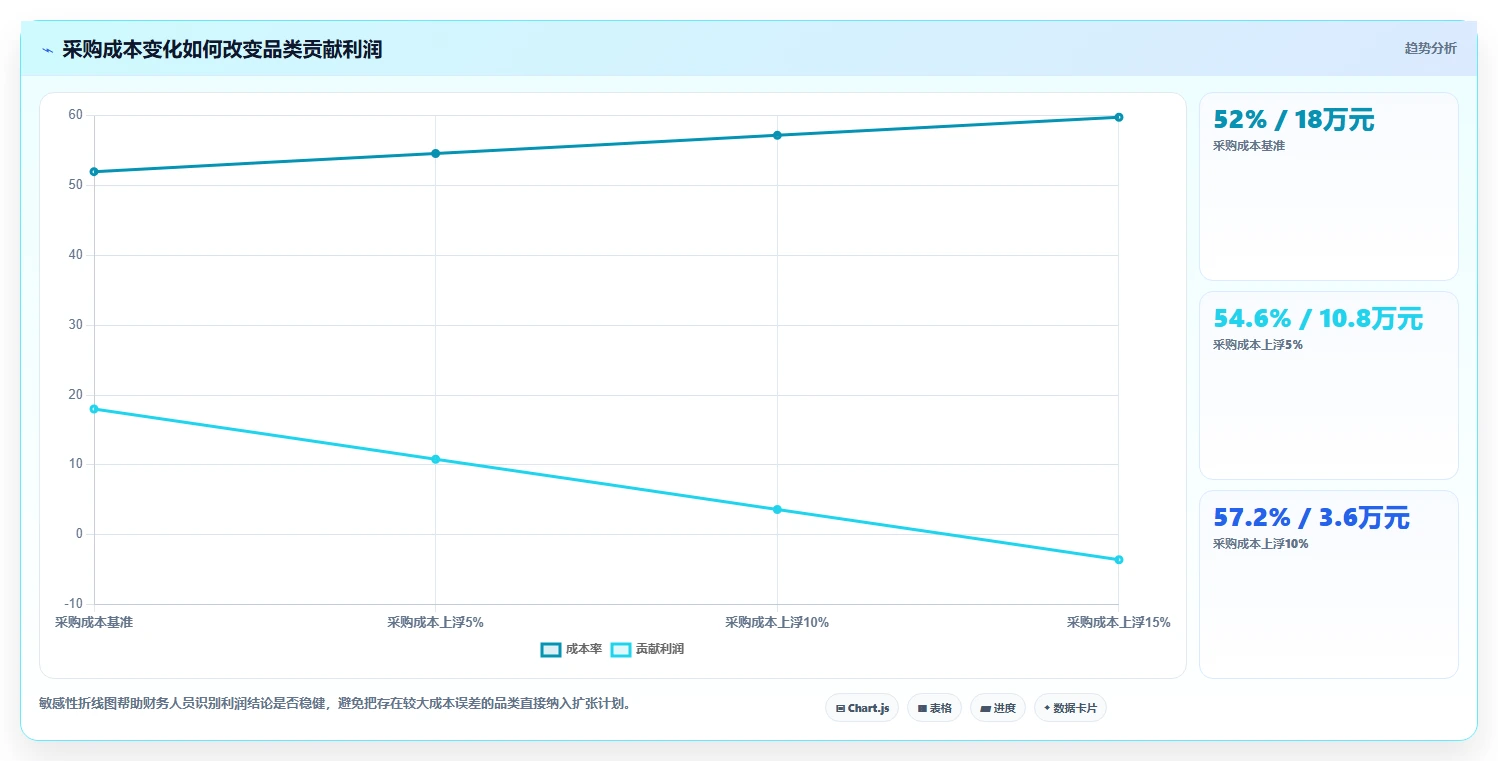The height and width of the screenshot is (761, 1498).
Task: Click the x-axis label 采购成本上浮15%
Action: (1119, 622)
